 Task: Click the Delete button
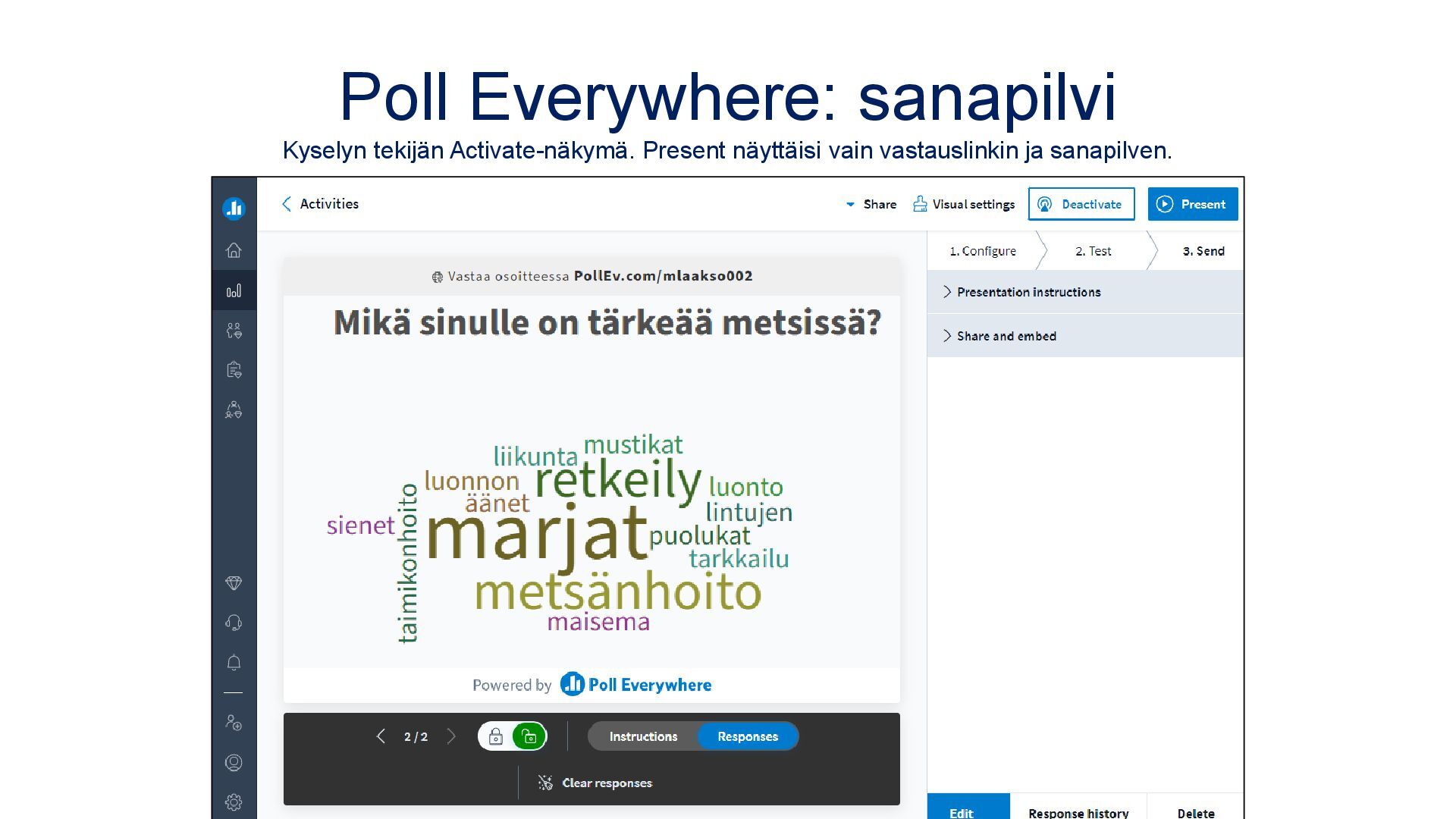point(1196,808)
